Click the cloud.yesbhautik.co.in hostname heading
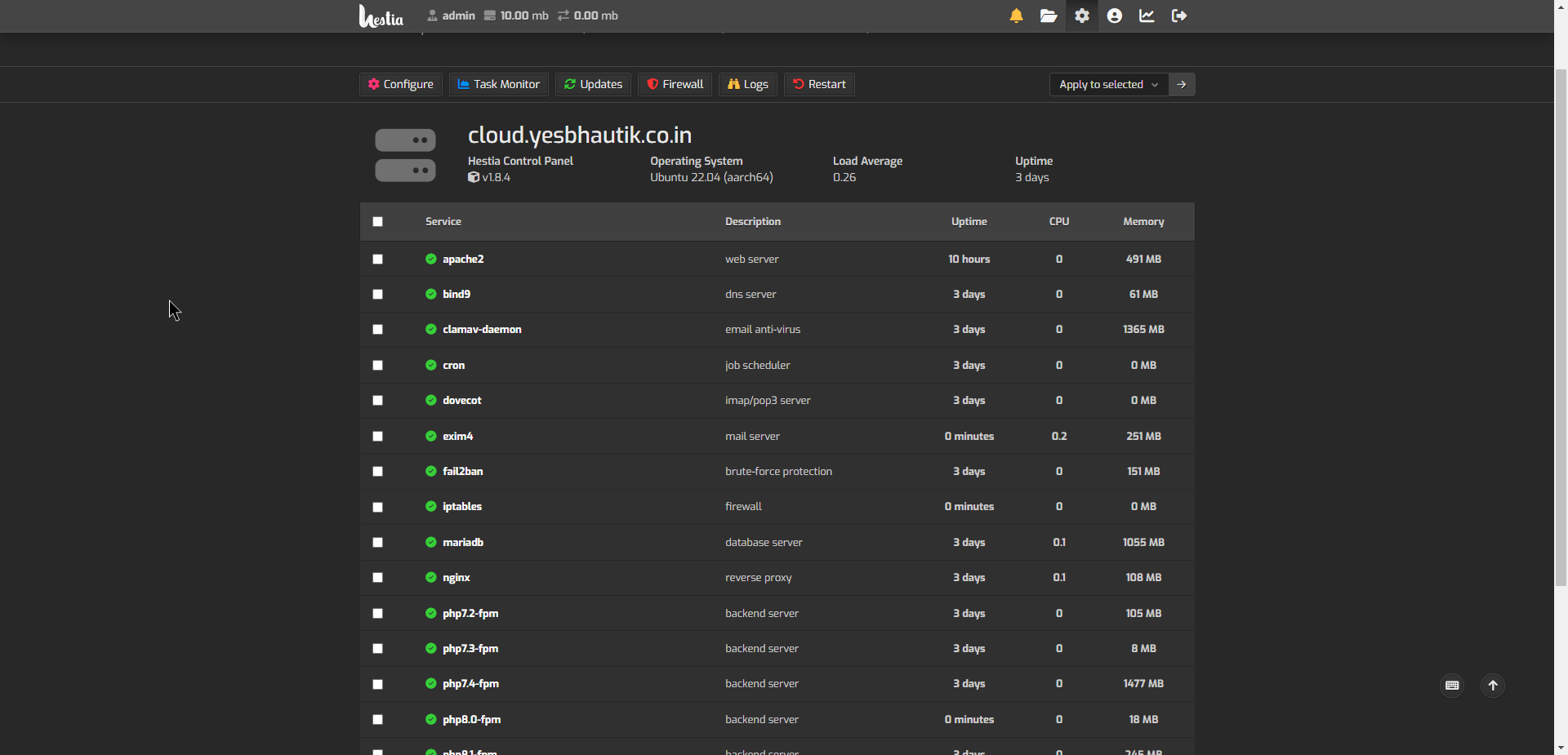1568x755 pixels. (580, 135)
